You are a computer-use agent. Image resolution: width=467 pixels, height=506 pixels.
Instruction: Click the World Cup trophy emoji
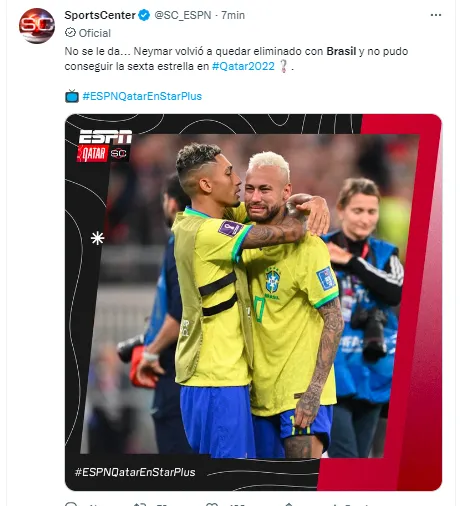tap(283, 66)
